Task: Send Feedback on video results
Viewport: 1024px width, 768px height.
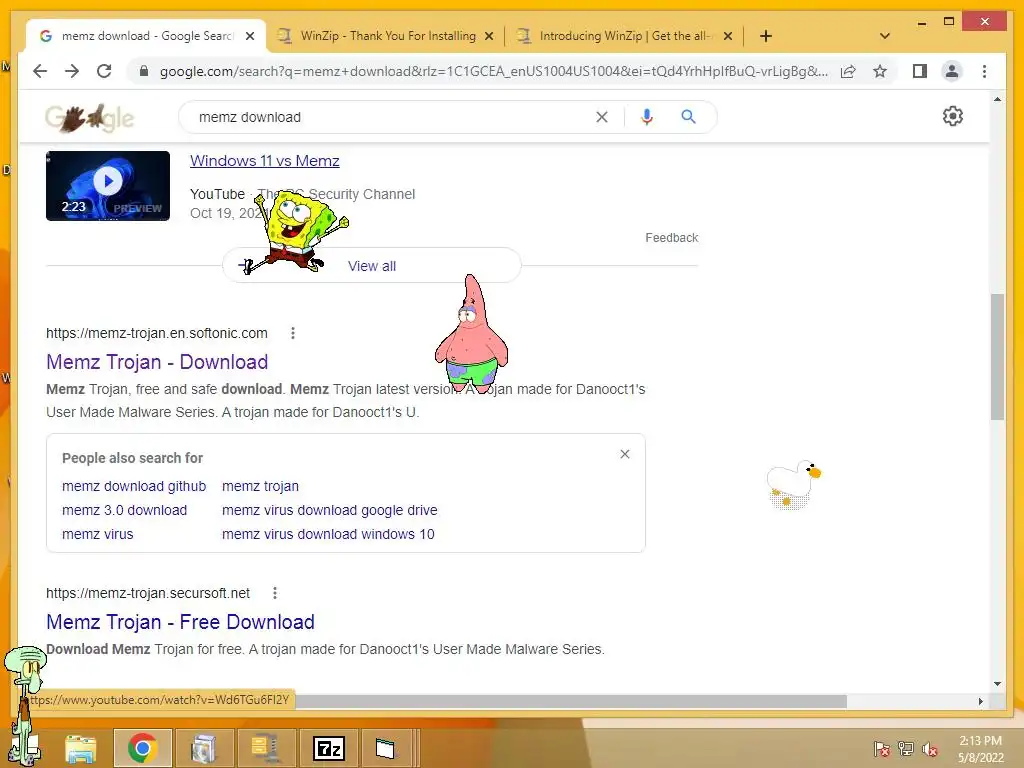Action: pos(671,238)
